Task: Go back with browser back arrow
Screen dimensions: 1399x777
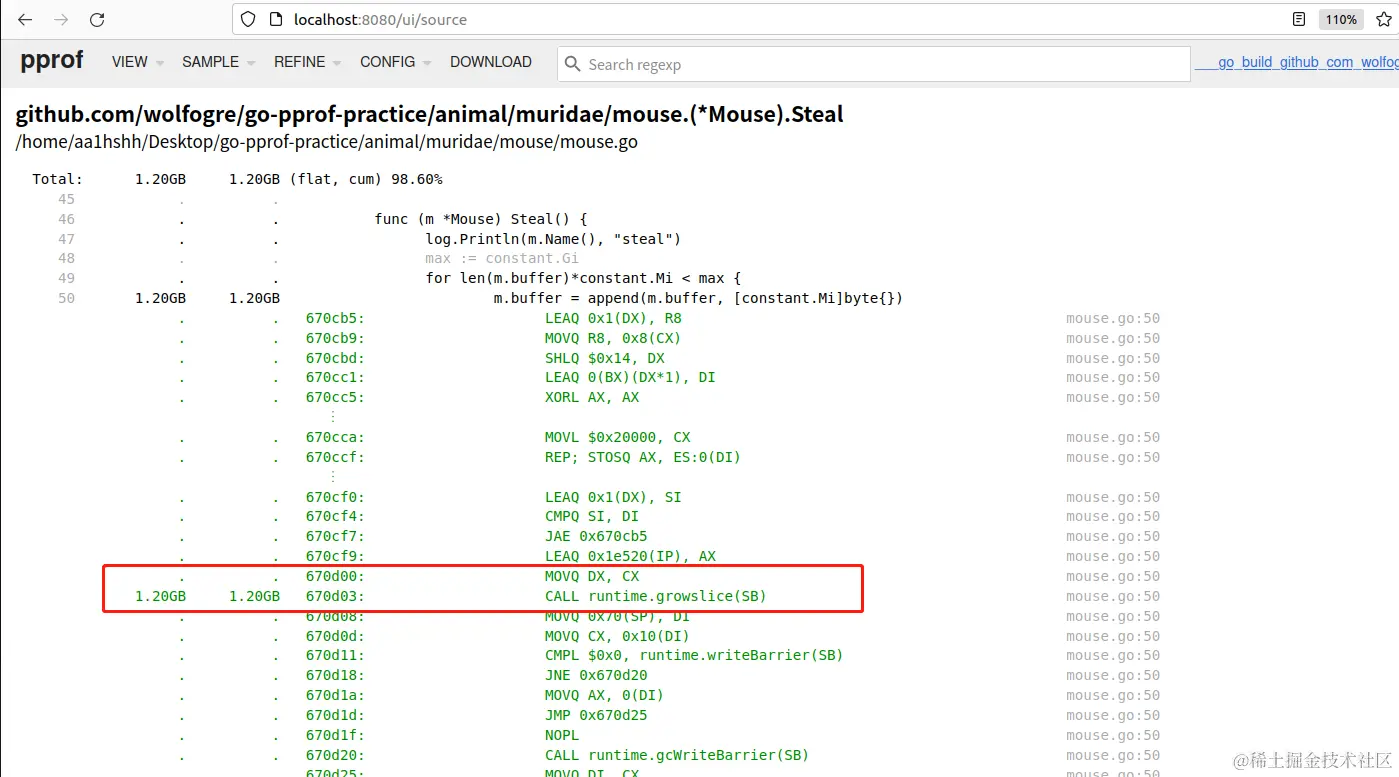Action: 25,19
